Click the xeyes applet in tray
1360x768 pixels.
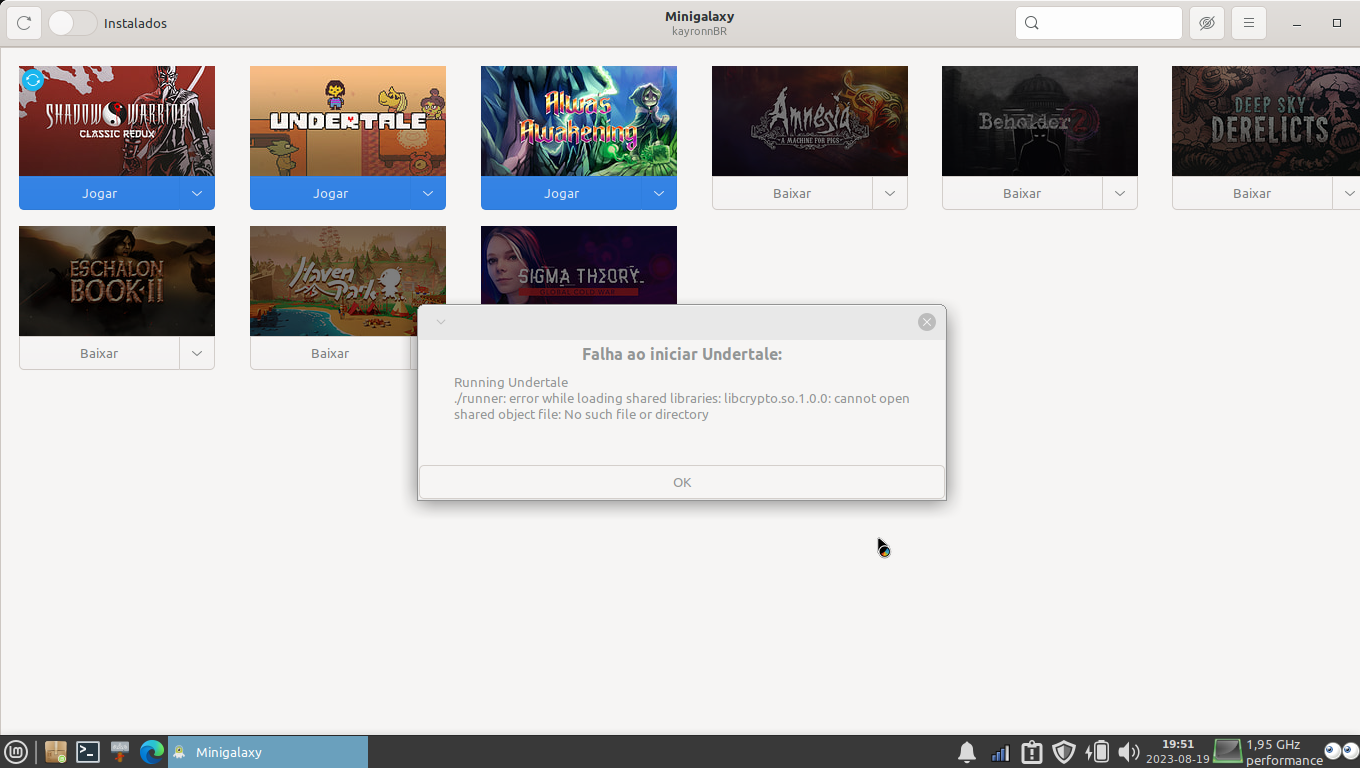[x=1341, y=751]
